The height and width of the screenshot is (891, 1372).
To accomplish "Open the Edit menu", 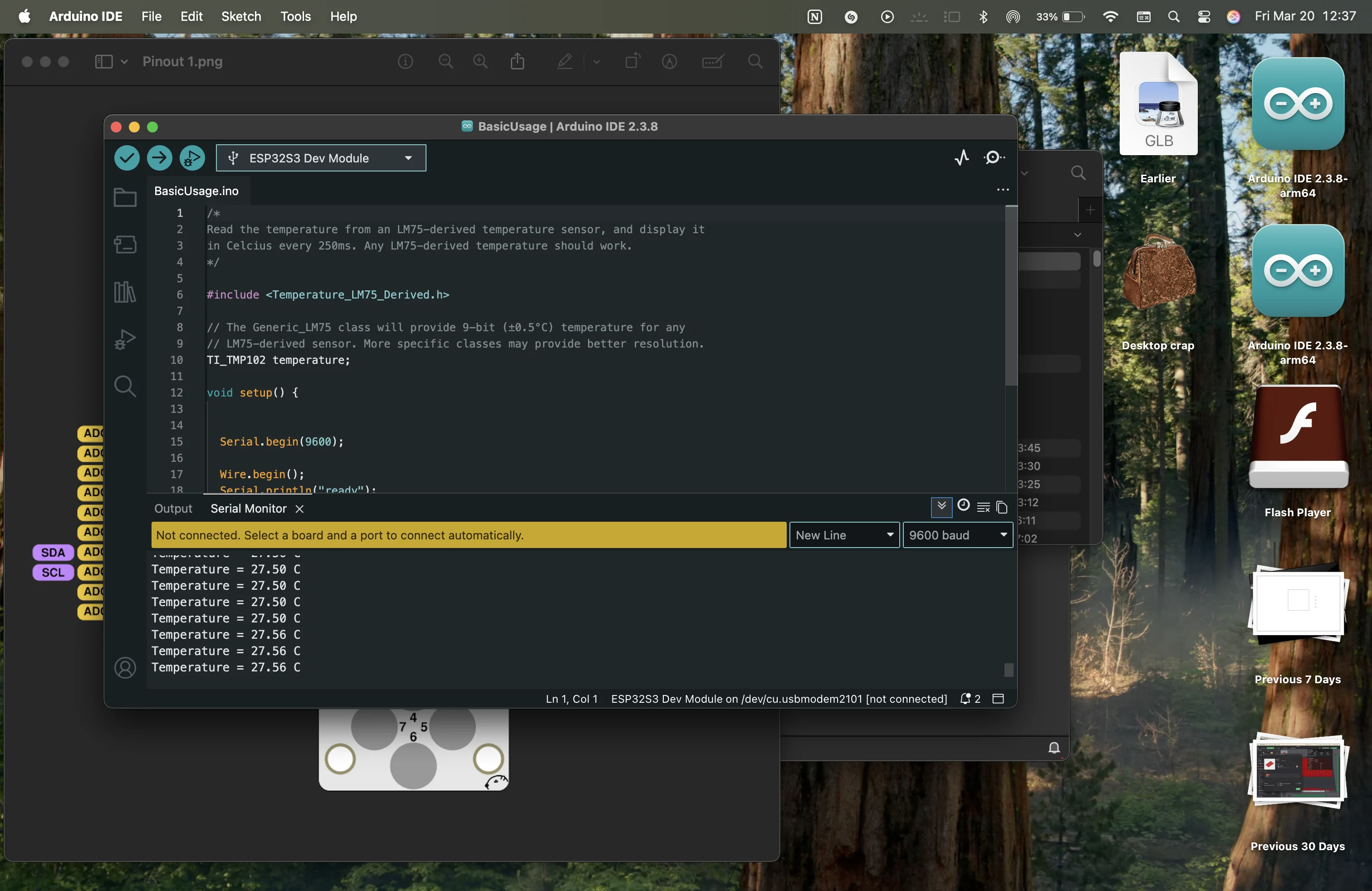I will pos(191,16).
